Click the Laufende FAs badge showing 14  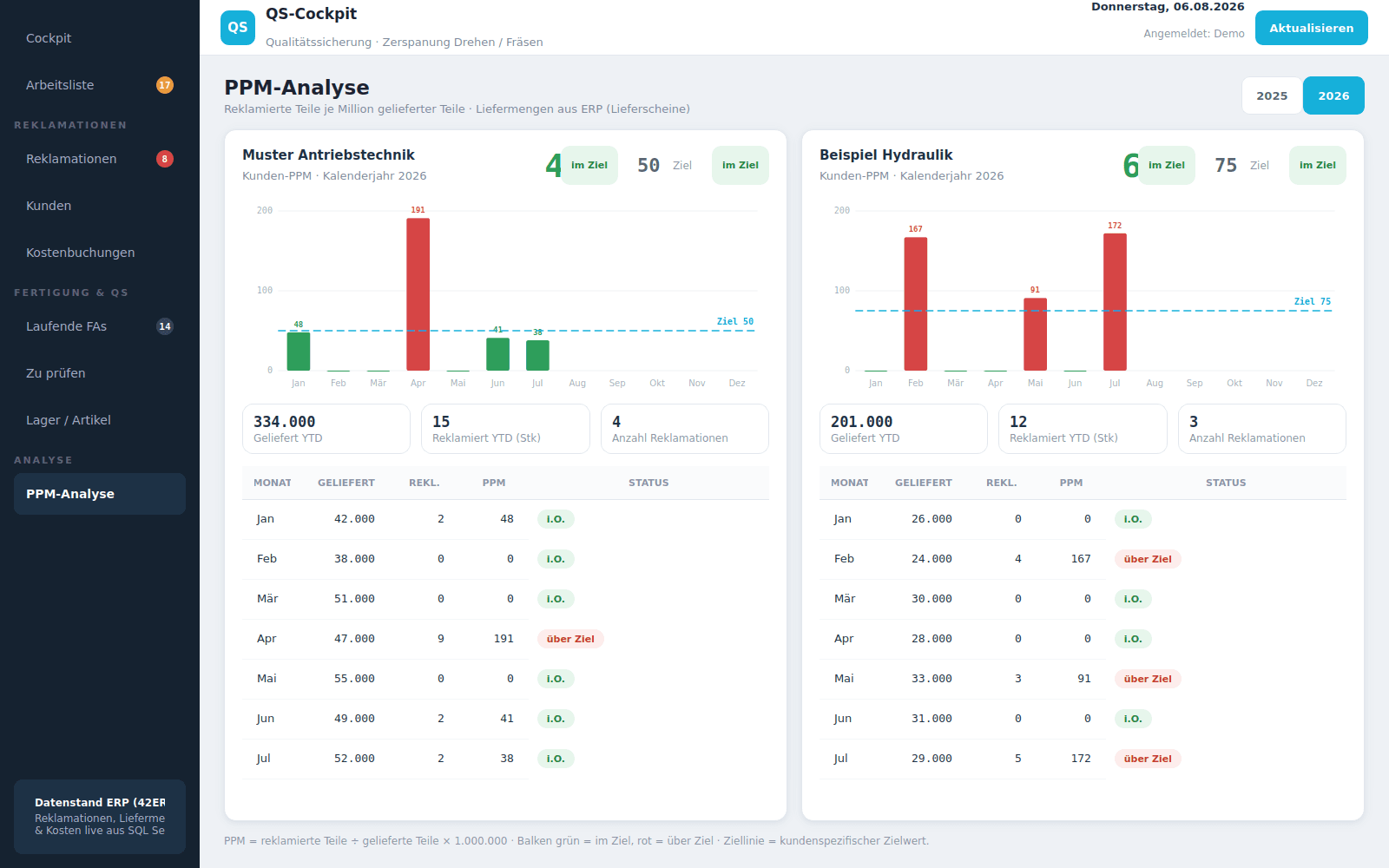point(165,326)
